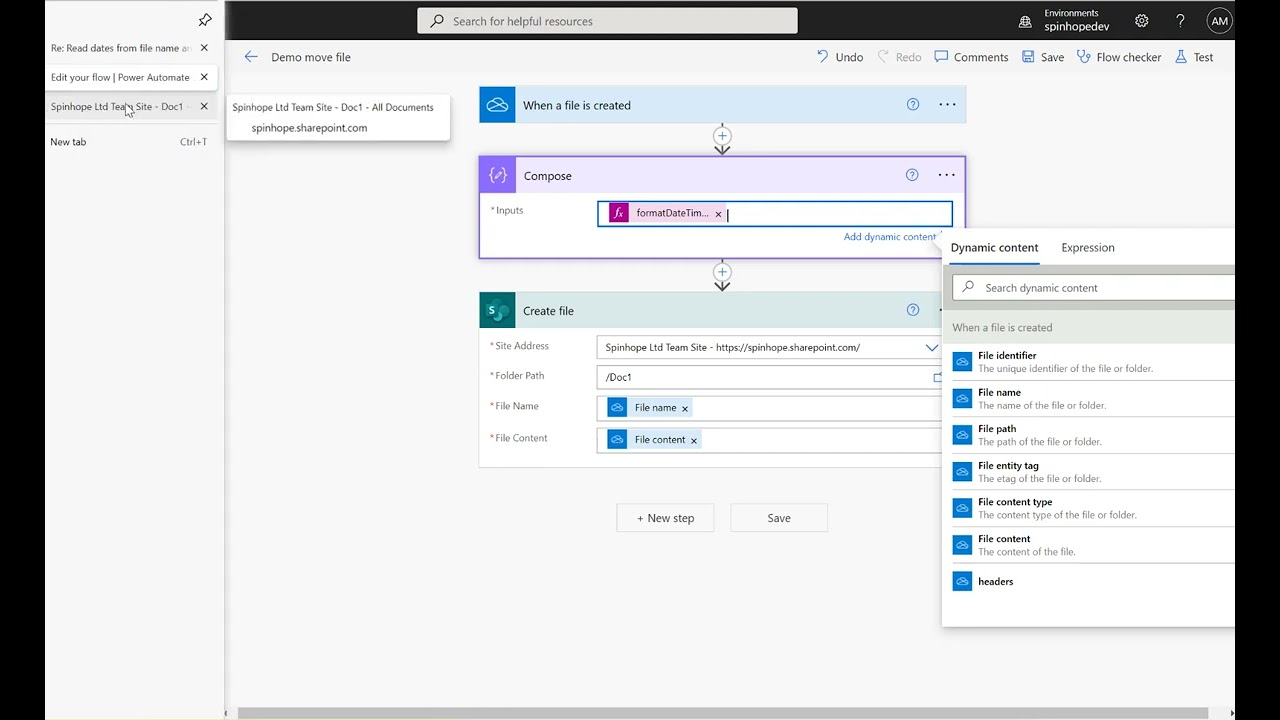Open the Site Address dropdown
The height and width of the screenshot is (720, 1280).
[x=931, y=348]
